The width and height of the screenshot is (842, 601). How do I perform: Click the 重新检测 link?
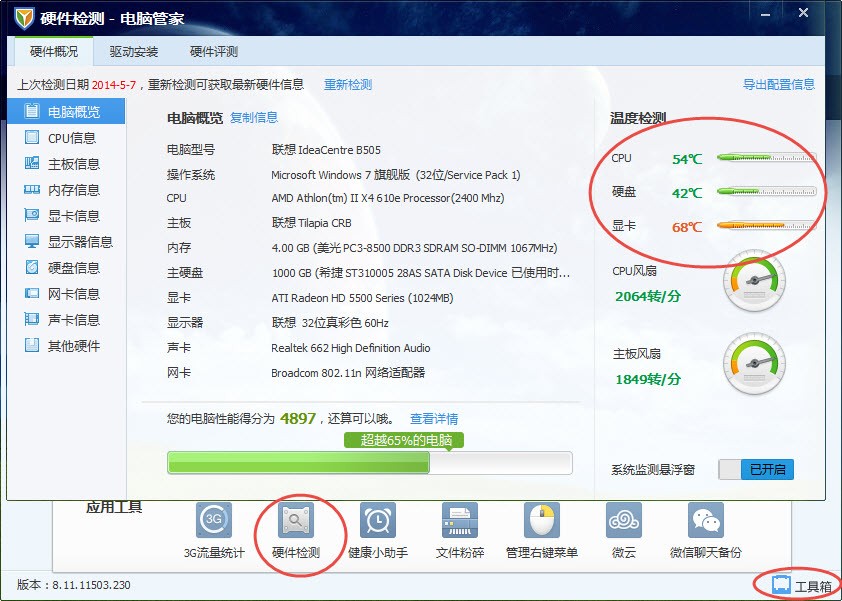(348, 84)
